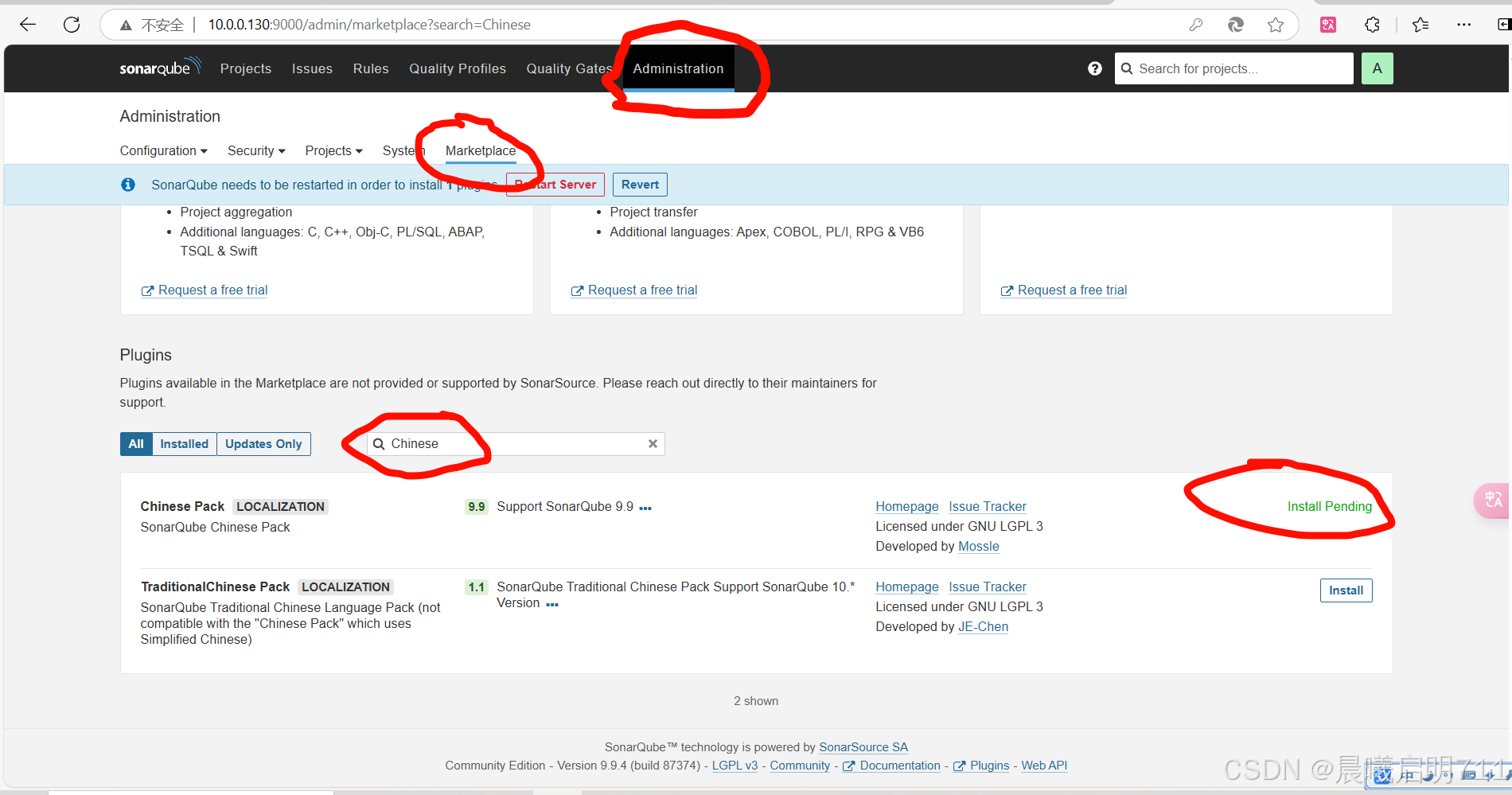Open Rules in top navigation
1512x795 pixels.
371,68
